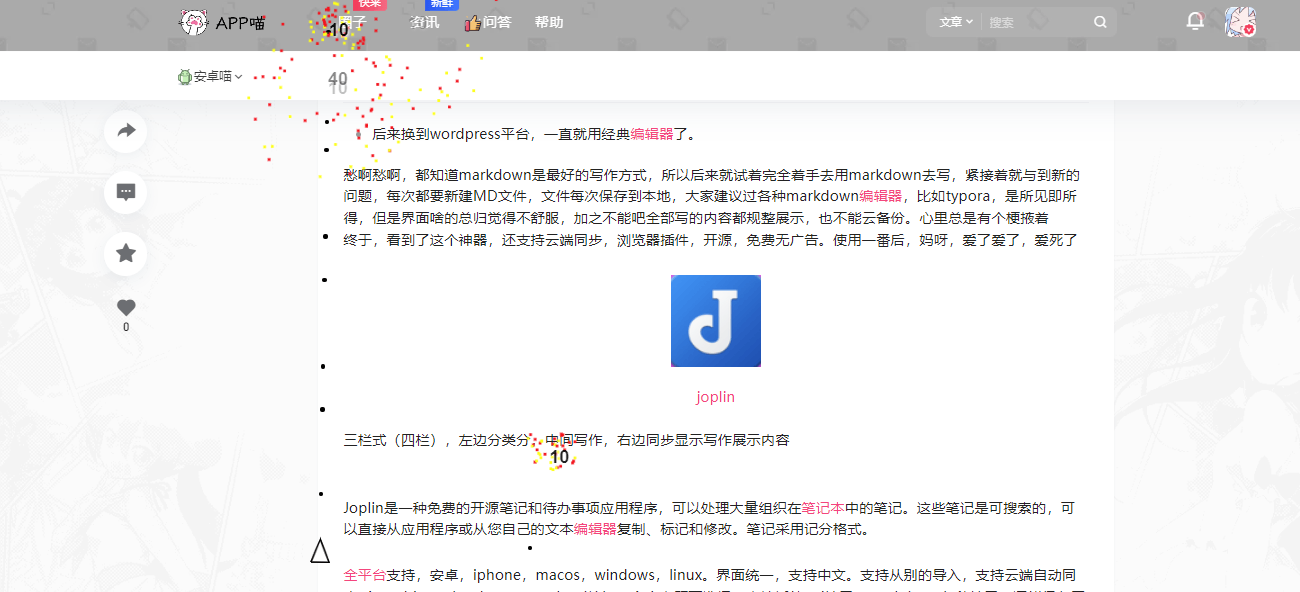Favorite the article with the star icon
Viewport: 1300px width, 592px height.
click(126, 253)
